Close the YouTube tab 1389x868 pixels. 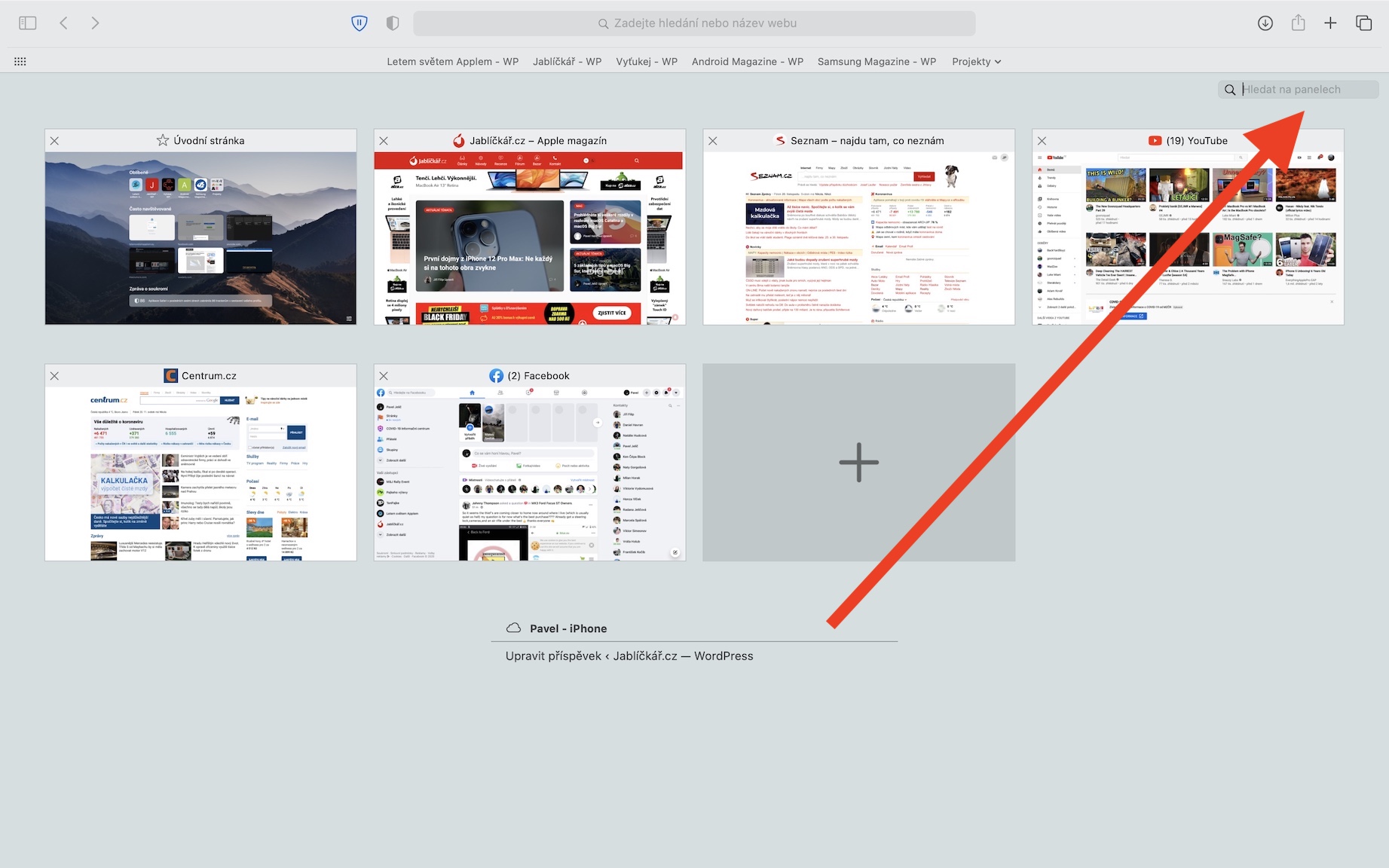pos(1042,141)
